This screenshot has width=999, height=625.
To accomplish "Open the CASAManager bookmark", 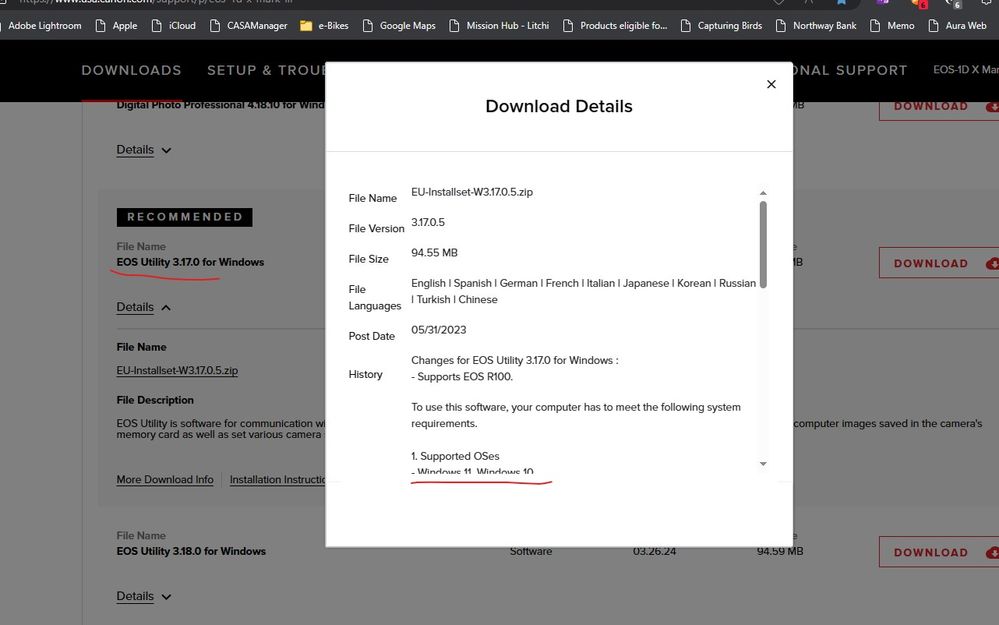I will coord(248,25).
